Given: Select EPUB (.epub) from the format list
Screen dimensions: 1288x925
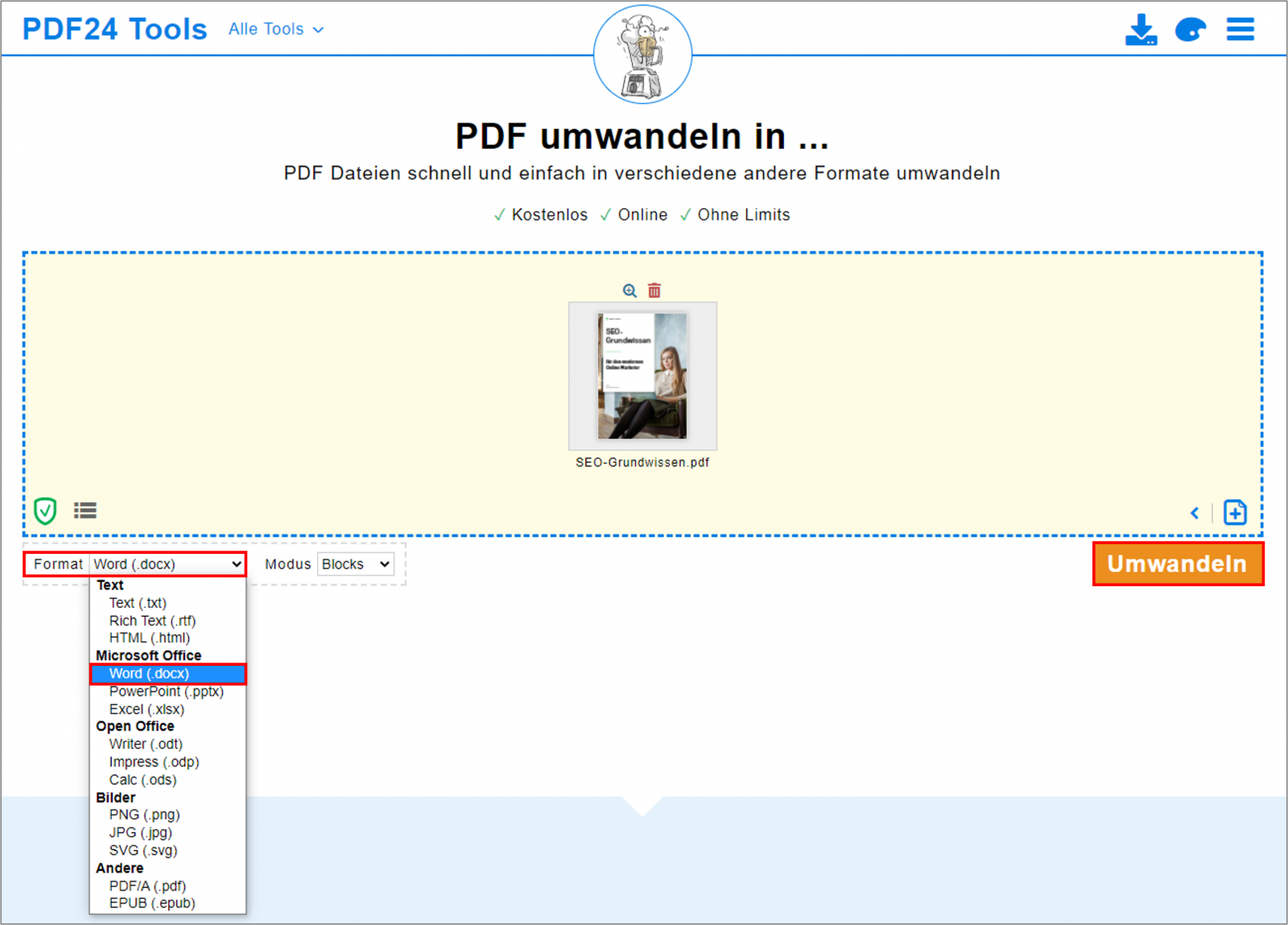Looking at the screenshot, I should pos(151,902).
